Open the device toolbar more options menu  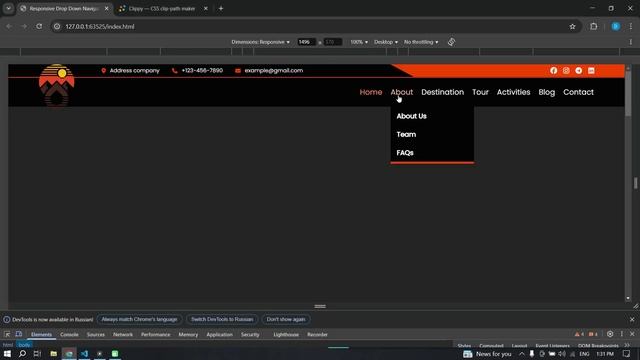pyautogui.click(x=631, y=42)
